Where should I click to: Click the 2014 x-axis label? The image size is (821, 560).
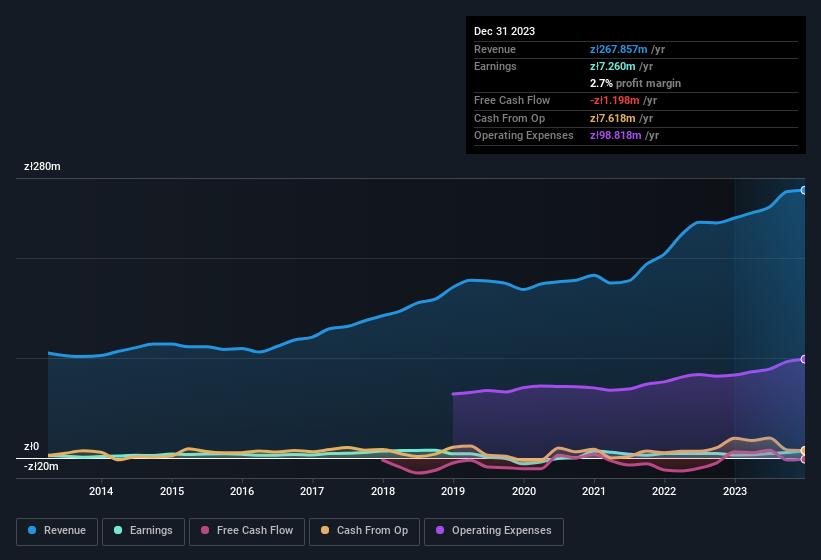click(101, 491)
